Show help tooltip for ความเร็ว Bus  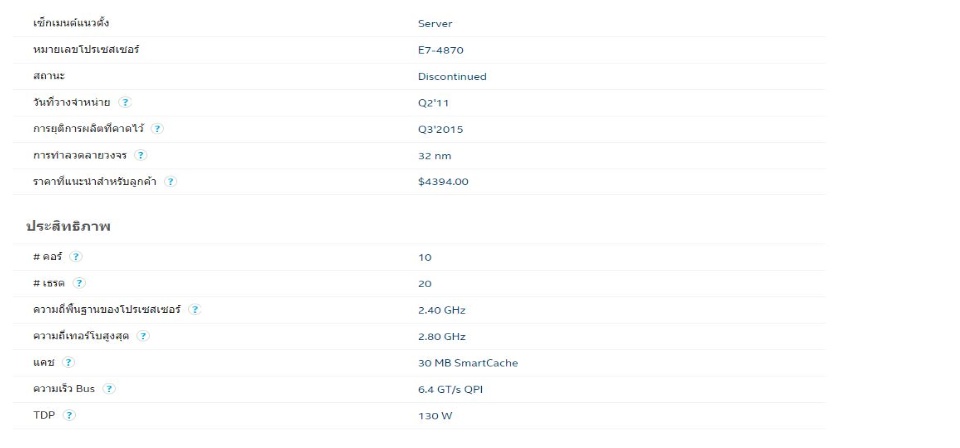coord(109,388)
